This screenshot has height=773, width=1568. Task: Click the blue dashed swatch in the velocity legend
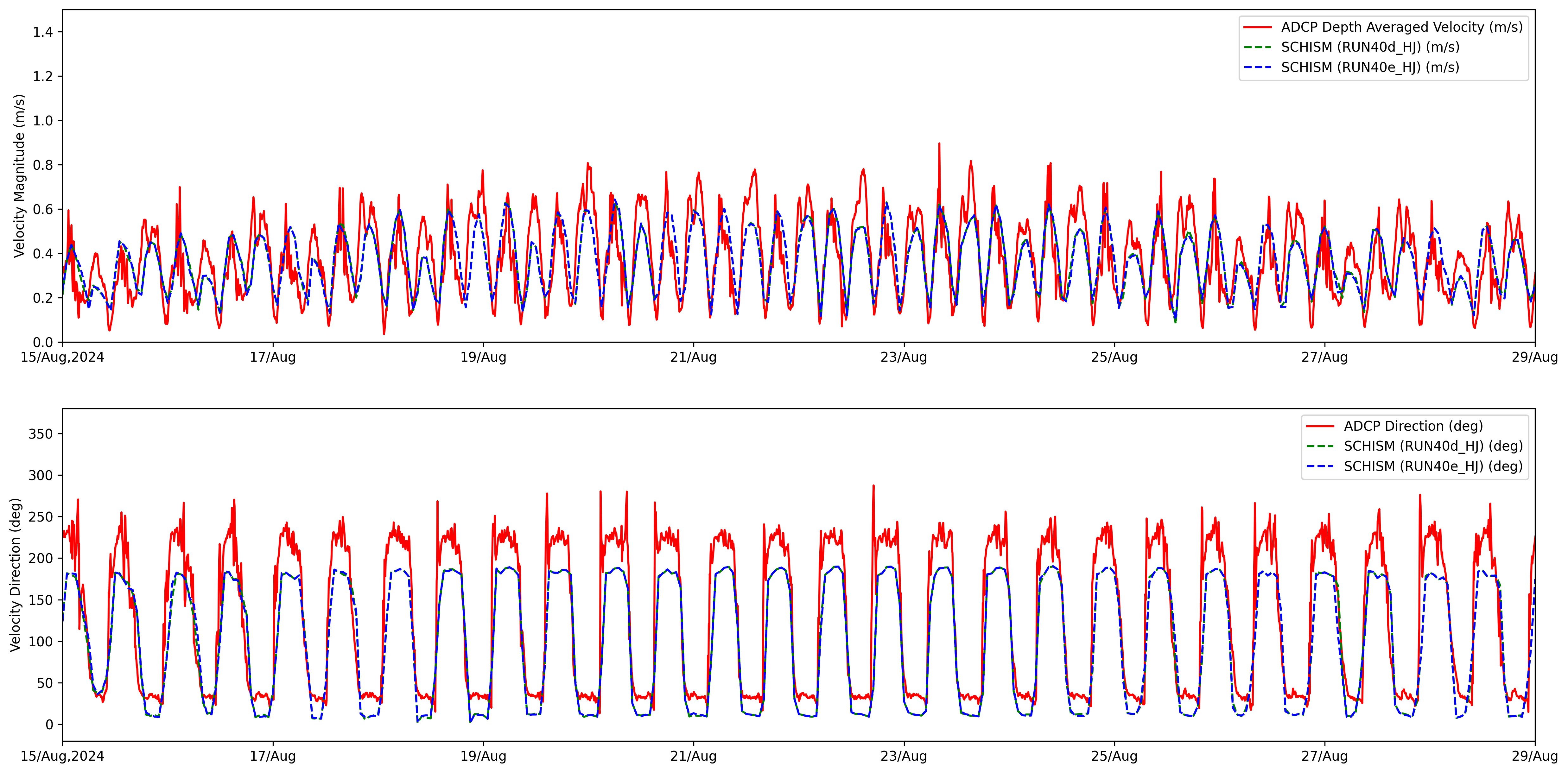point(1258,67)
